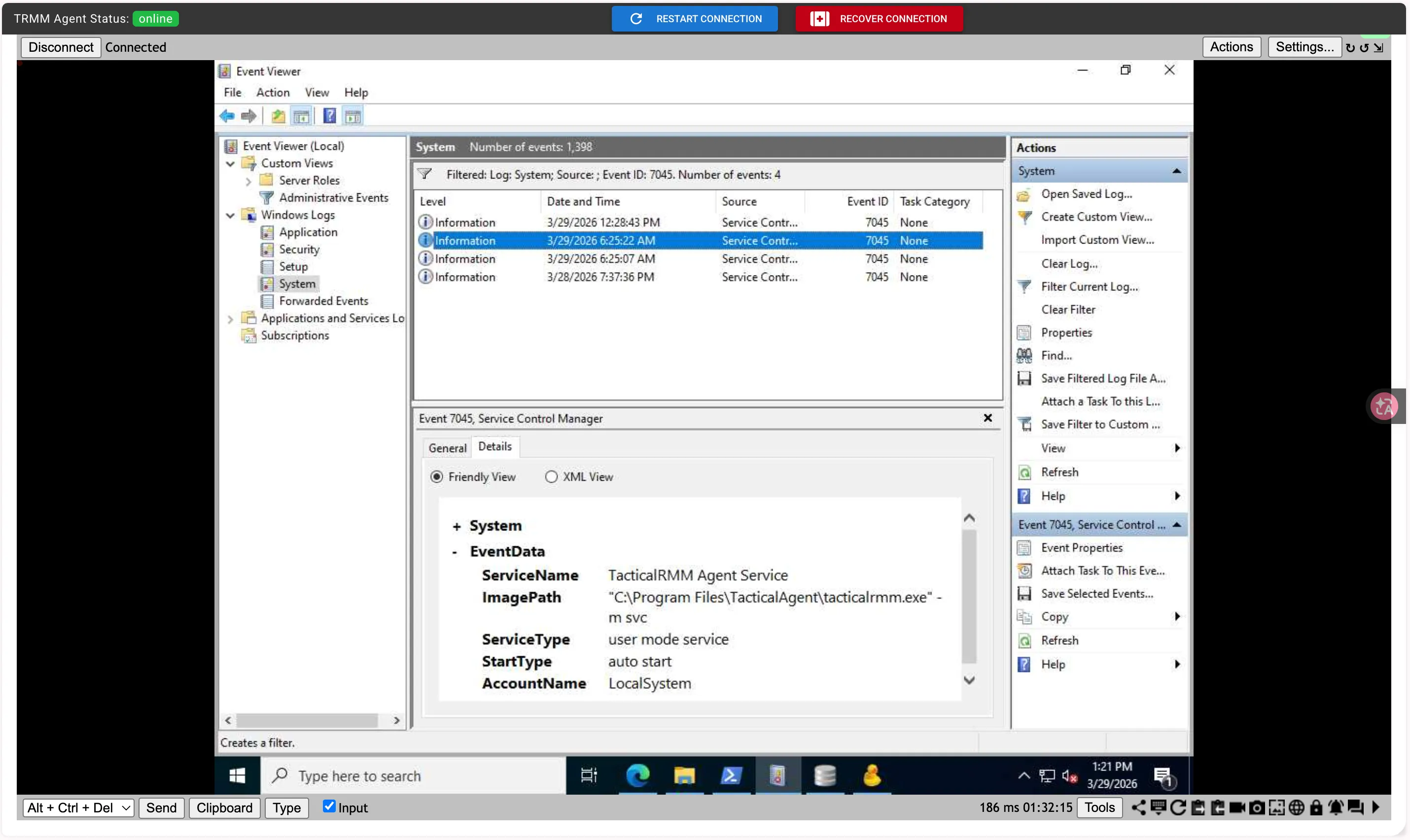This screenshot has height=840, width=1410.
Task: Open the File menu
Action: [232, 92]
